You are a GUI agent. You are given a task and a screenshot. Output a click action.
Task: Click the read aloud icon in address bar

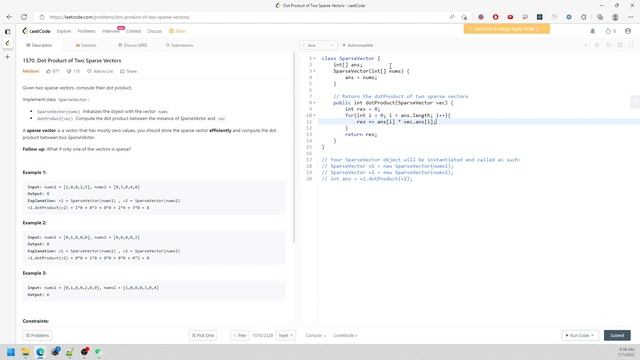(452, 17)
